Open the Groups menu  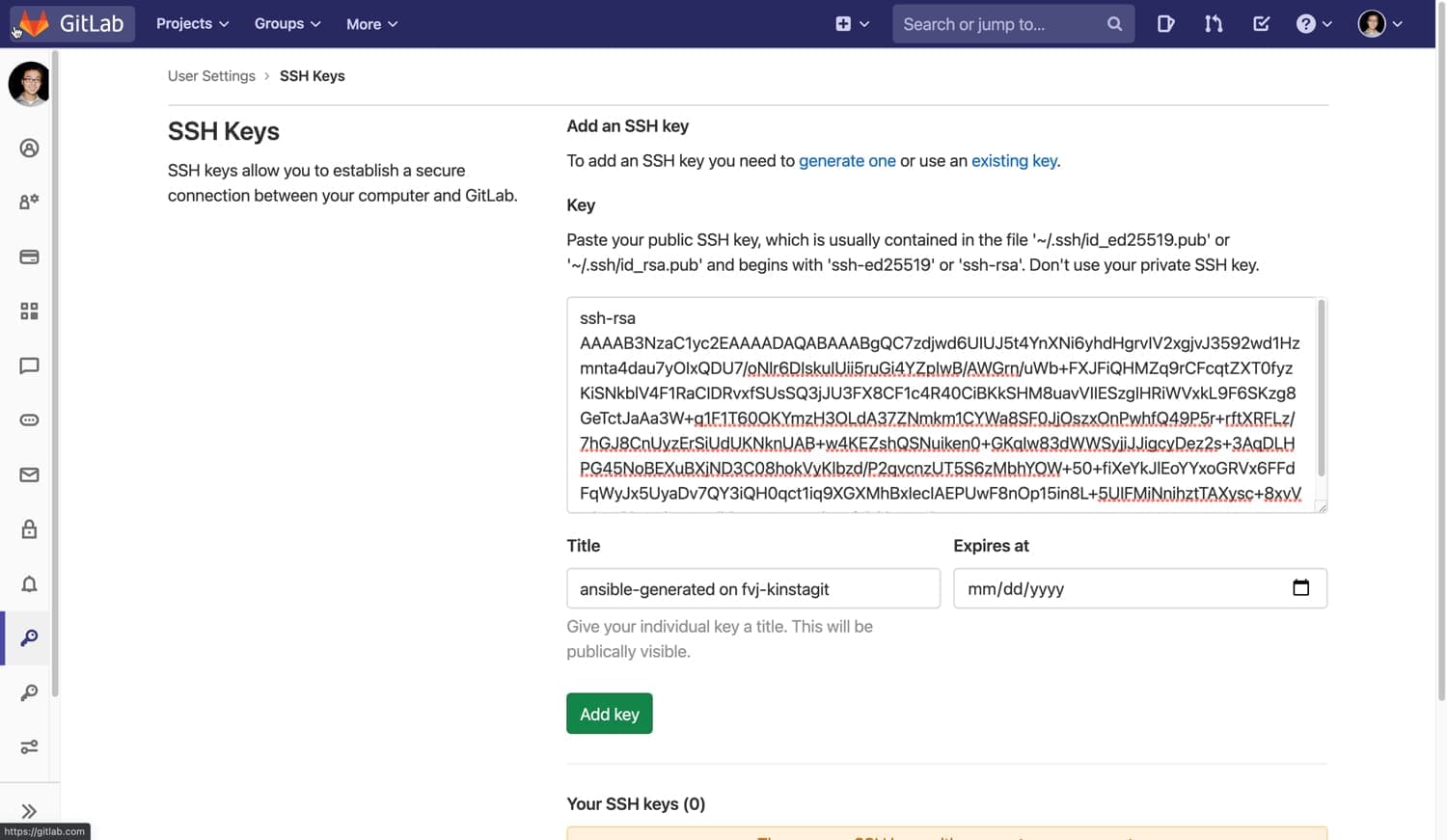[x=287, y=23]
